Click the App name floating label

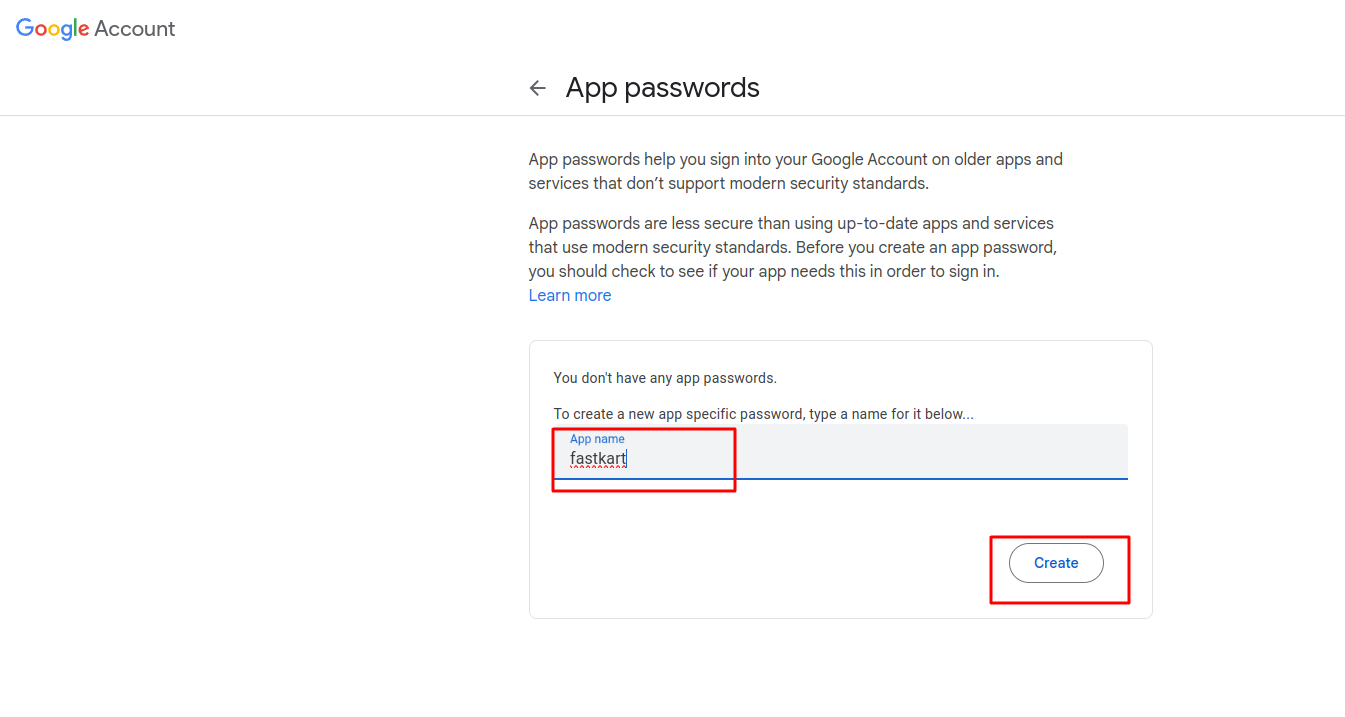click(x=597, y=439)
